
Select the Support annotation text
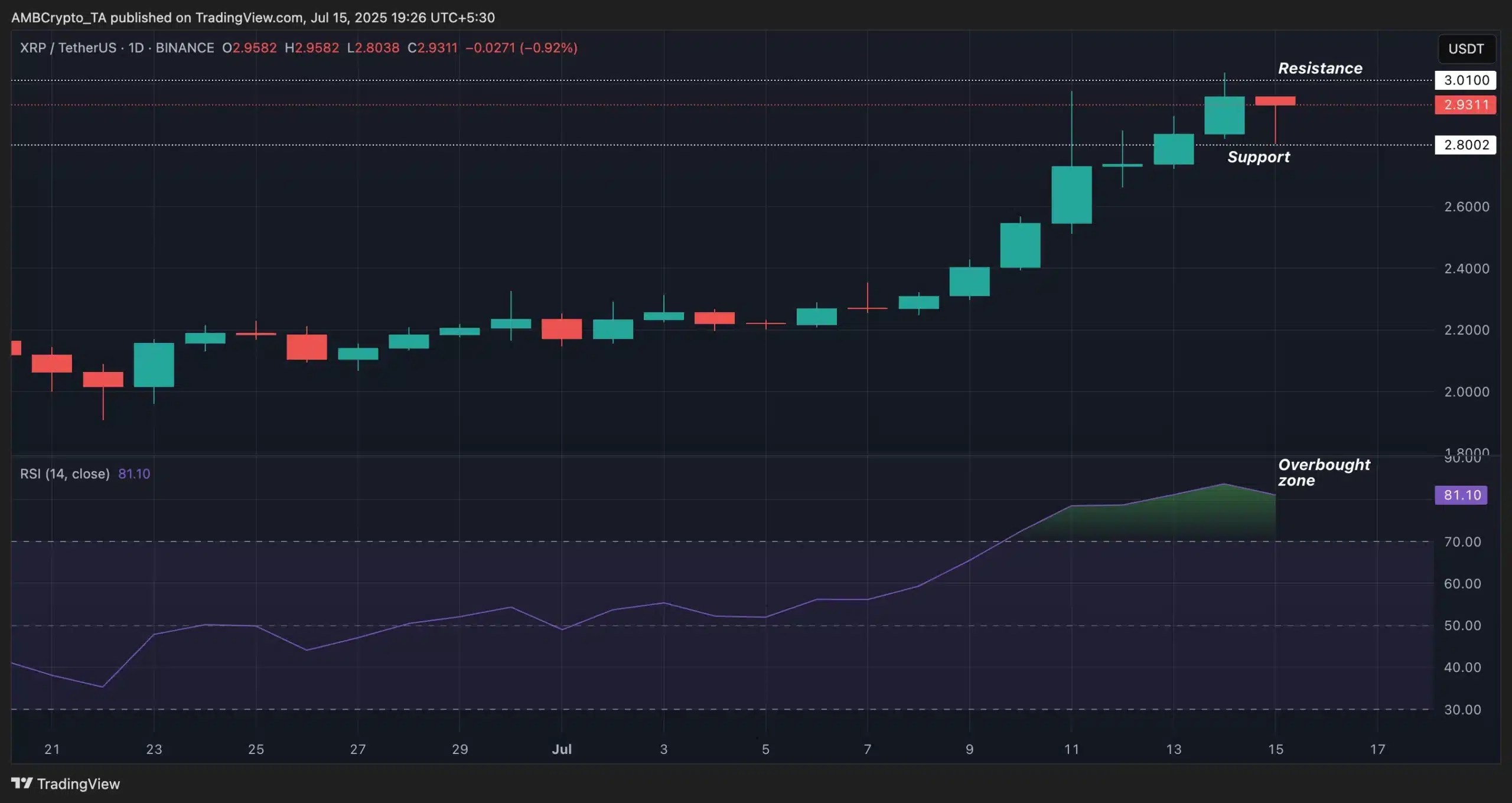(x=1259, y=157)
